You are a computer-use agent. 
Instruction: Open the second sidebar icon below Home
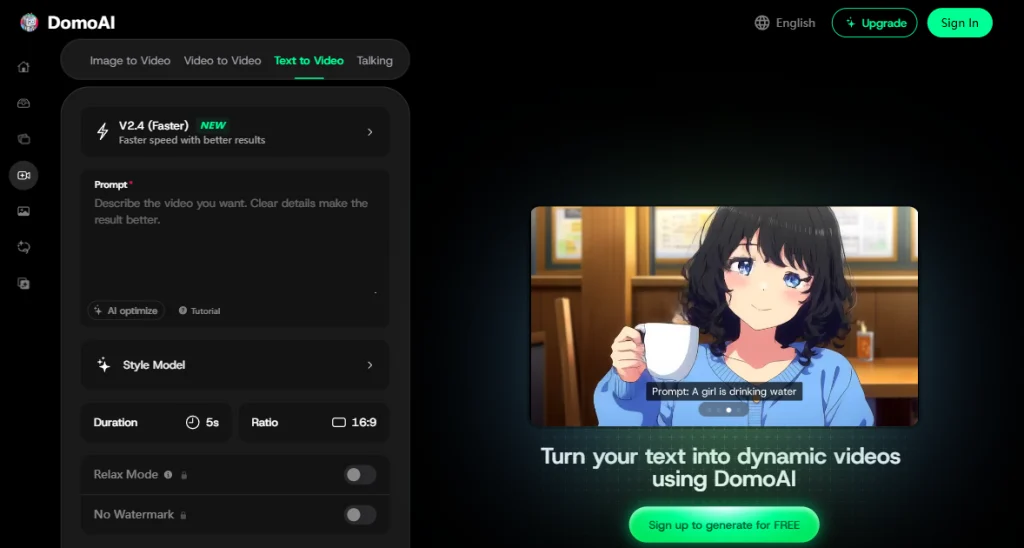(24, 103)
